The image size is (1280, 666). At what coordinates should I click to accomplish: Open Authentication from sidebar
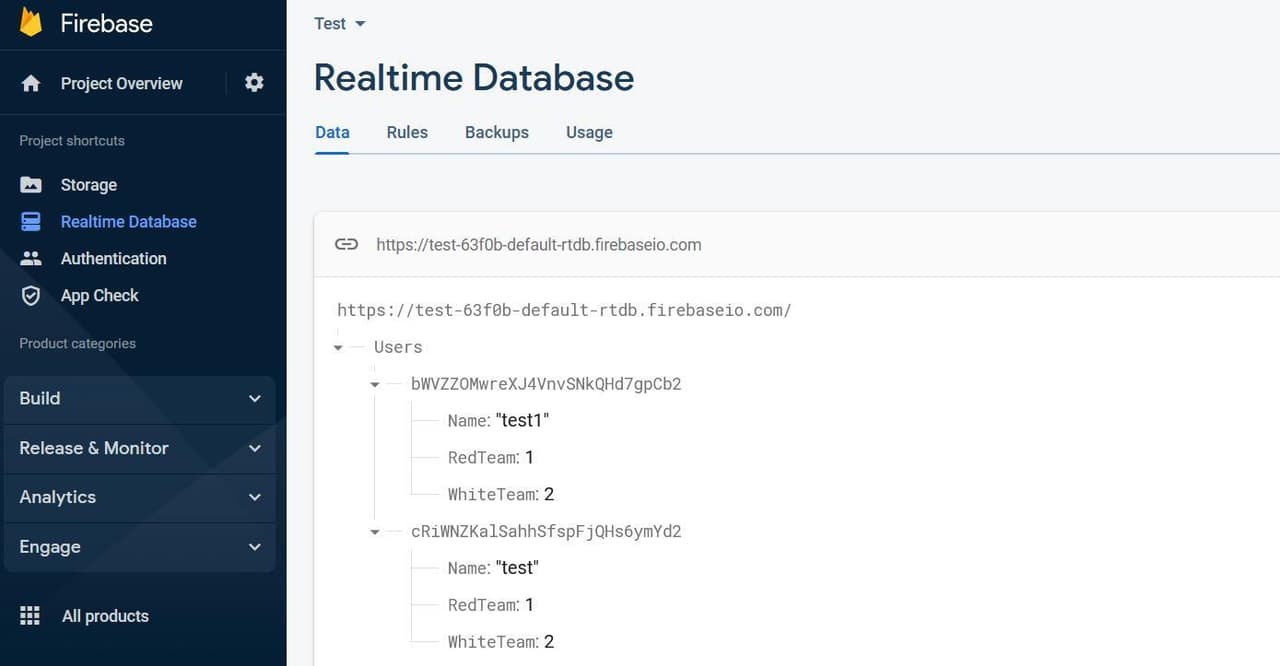point(113,258)
